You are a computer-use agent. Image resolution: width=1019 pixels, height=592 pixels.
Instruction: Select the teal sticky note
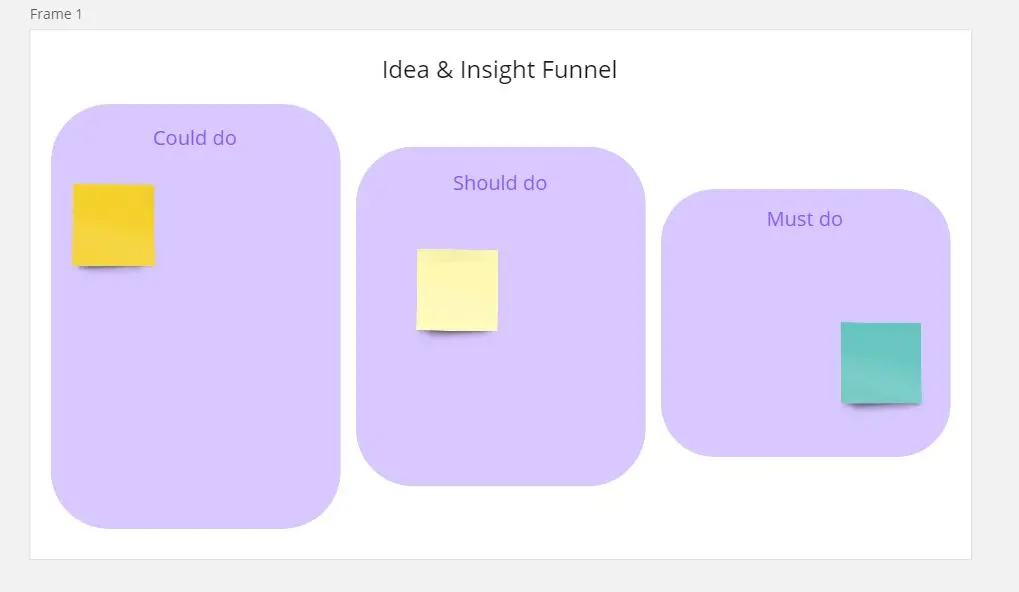(x=881, y=363)
